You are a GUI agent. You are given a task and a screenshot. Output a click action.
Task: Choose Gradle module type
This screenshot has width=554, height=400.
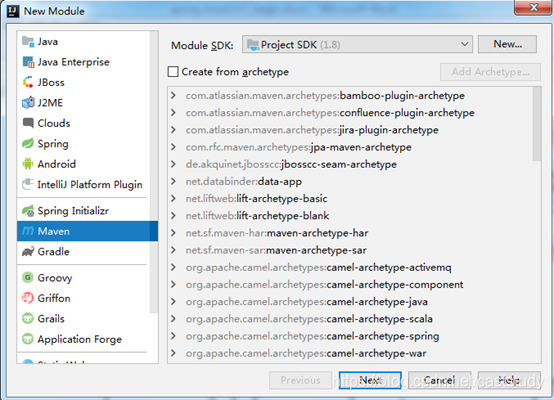pyautogui.click(x=83, y=252)
